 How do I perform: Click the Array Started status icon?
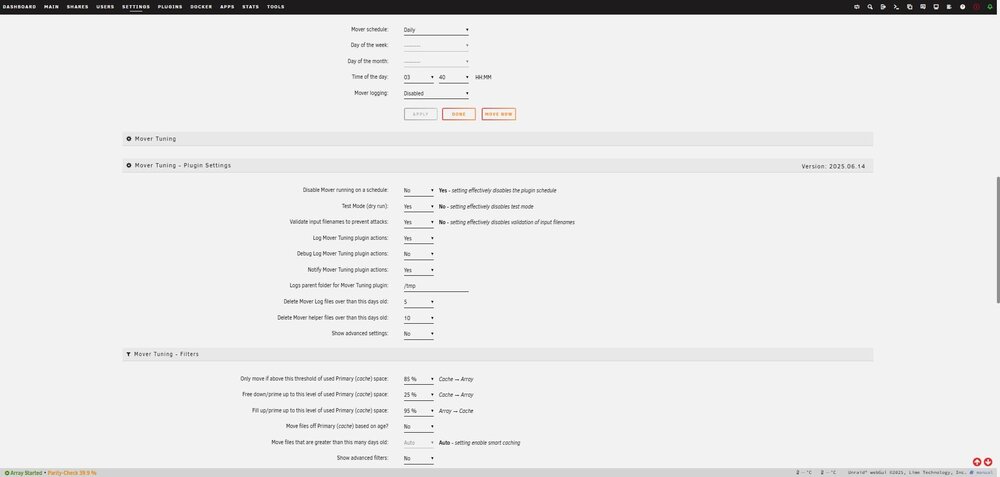pyautogui.click(x=7, y=473)
